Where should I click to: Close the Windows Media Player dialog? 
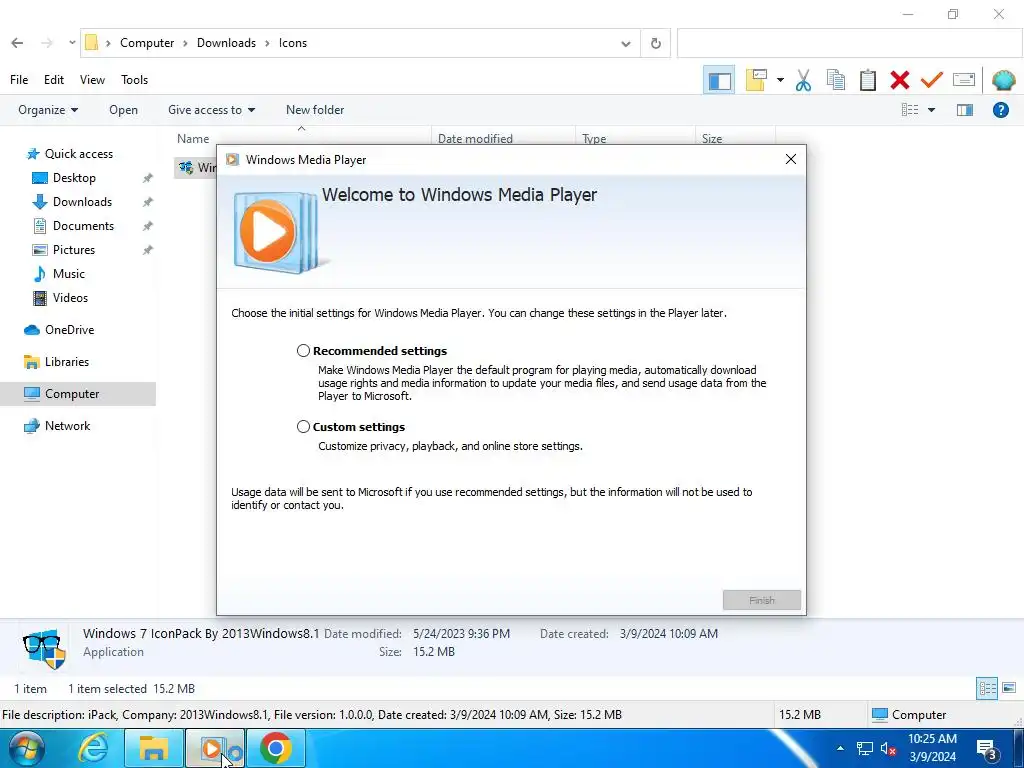(x=791, y=159)
